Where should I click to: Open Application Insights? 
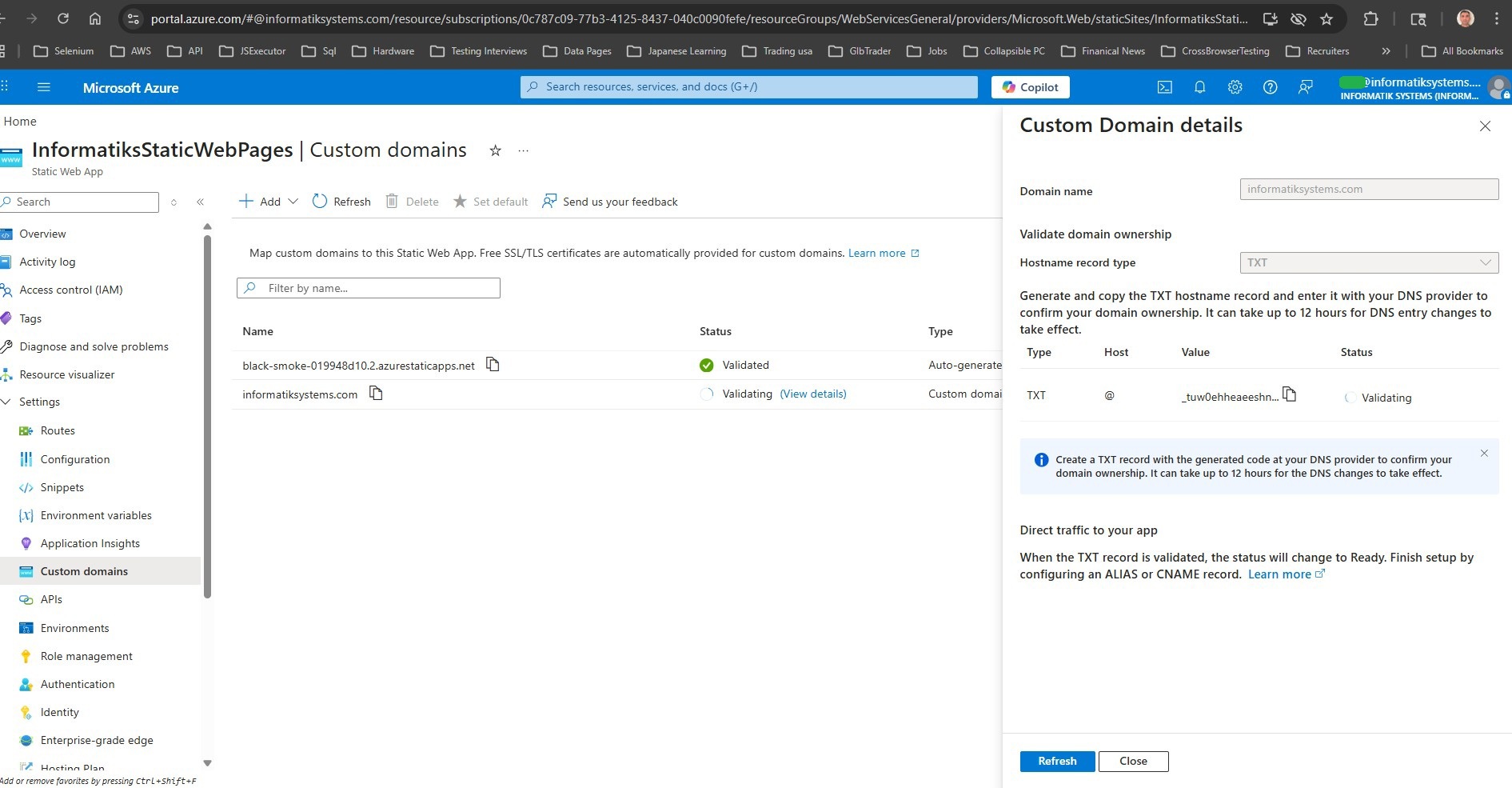tap(90, 543)
